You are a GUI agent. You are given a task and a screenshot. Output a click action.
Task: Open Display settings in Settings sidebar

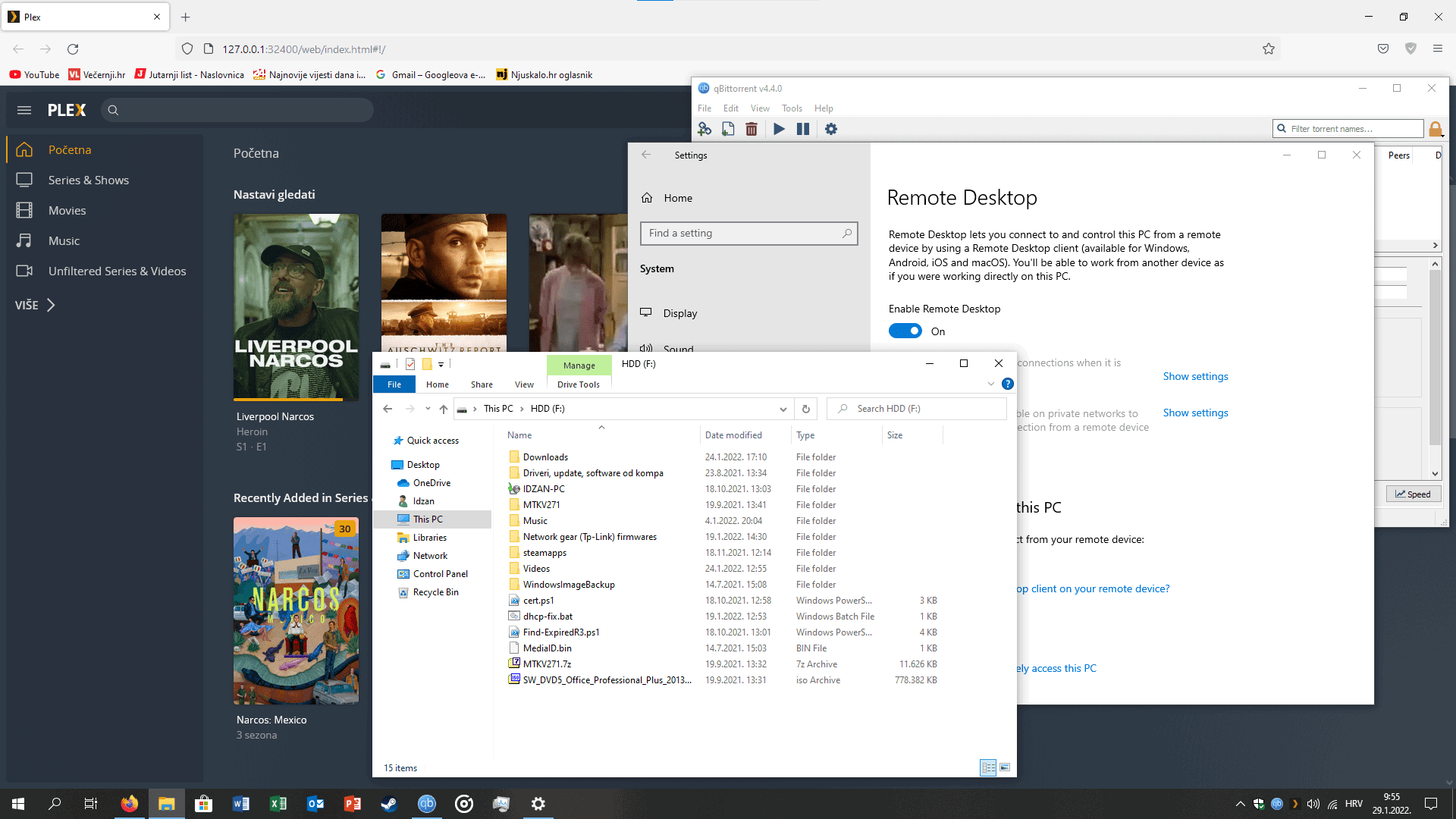pyautogui.click(x=680, y=313)
